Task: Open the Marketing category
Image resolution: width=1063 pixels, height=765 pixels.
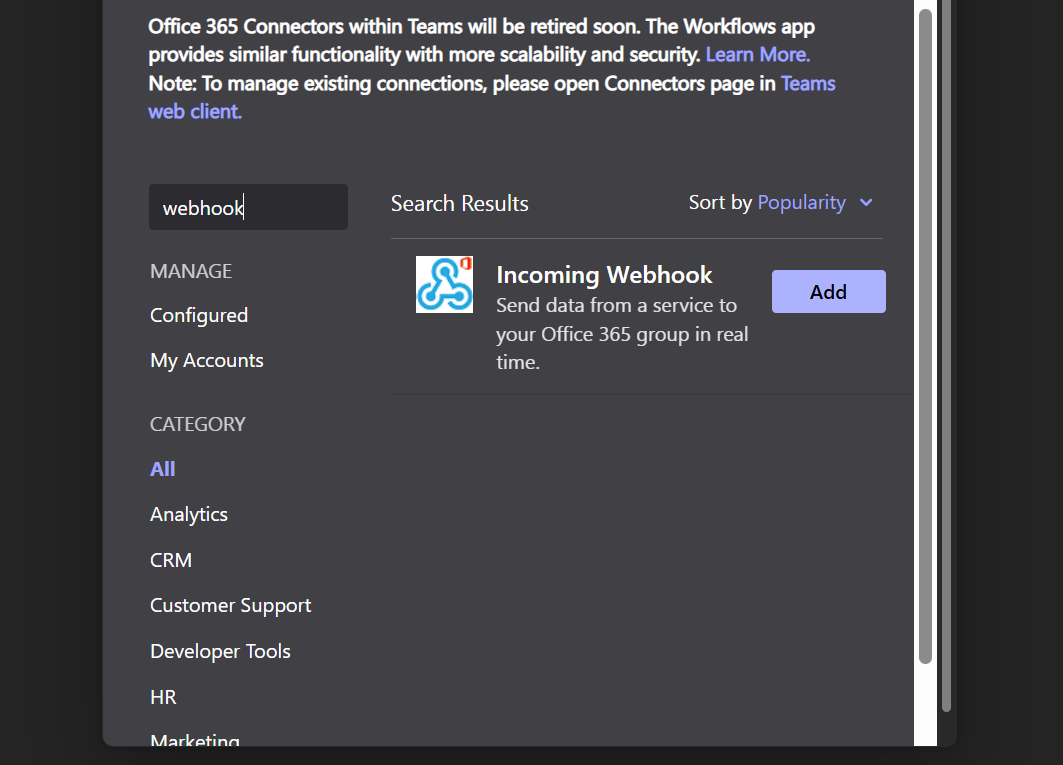Action: click(x=194, y=740)
